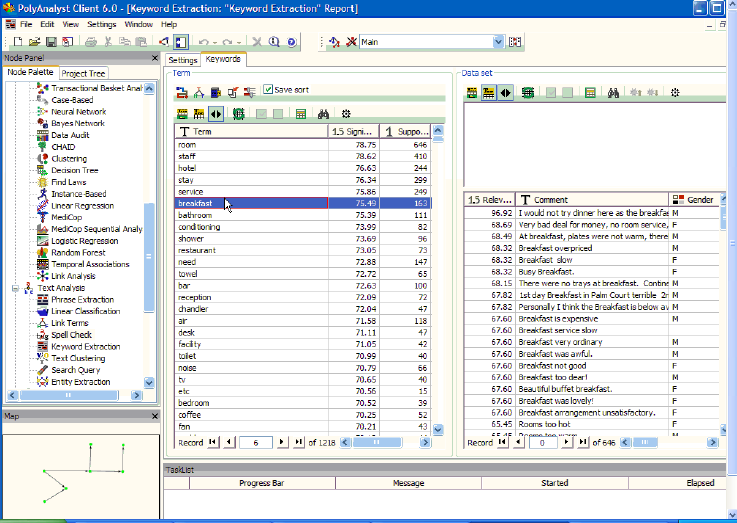Screen dimensions: 737x523
Task: Select the Neural Network node icon
Action: [x=43, y=112]
